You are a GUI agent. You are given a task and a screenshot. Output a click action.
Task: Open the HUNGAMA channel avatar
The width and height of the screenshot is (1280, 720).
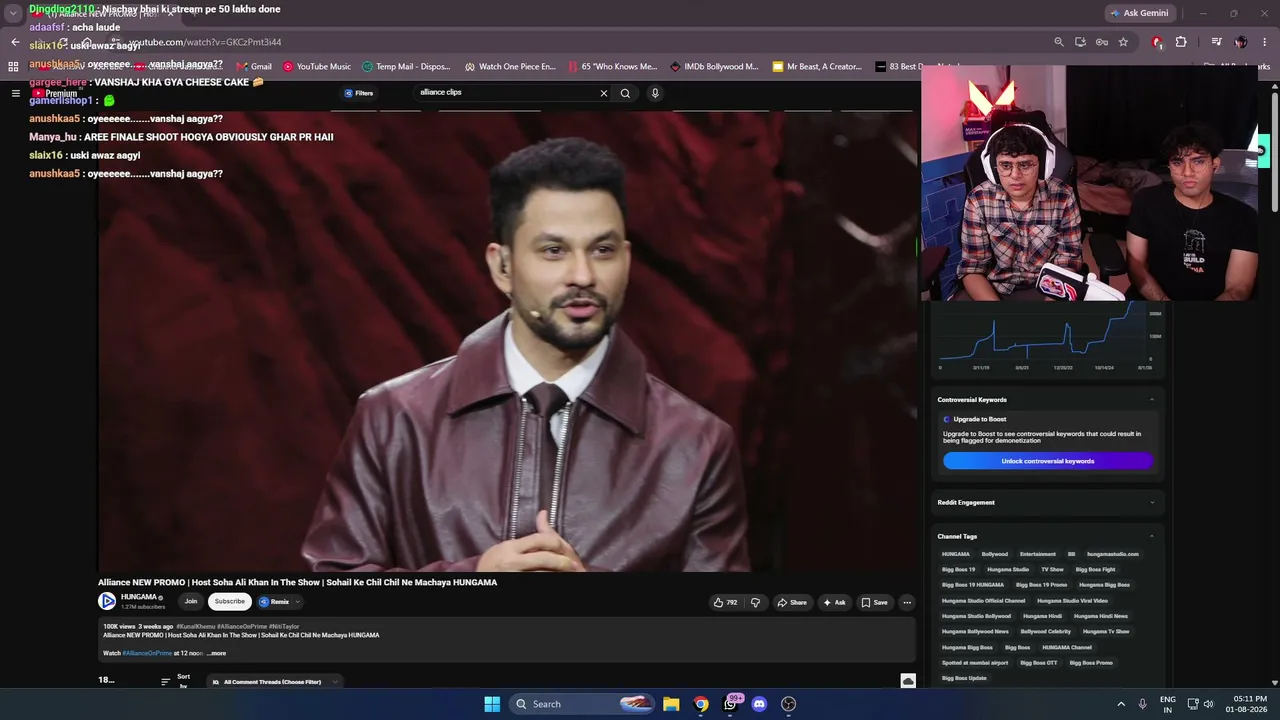coord(107,601)
